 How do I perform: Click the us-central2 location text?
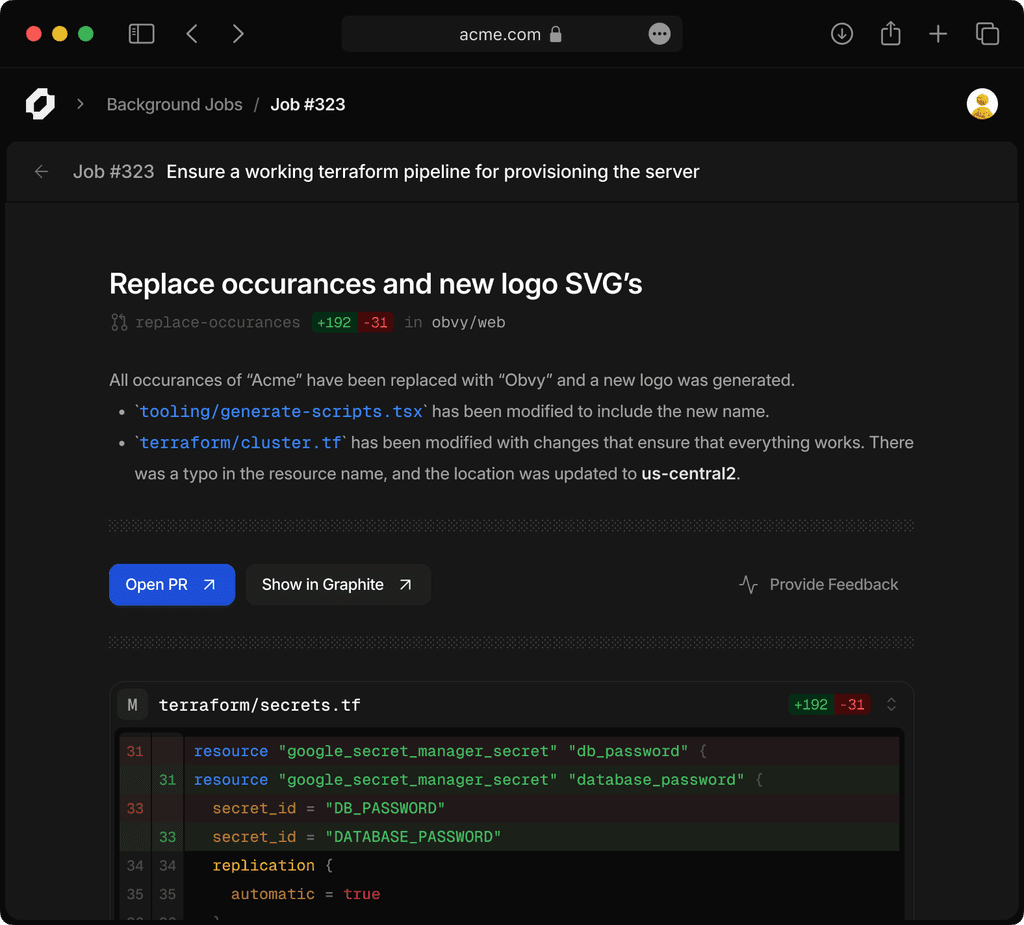click(688, 474)
